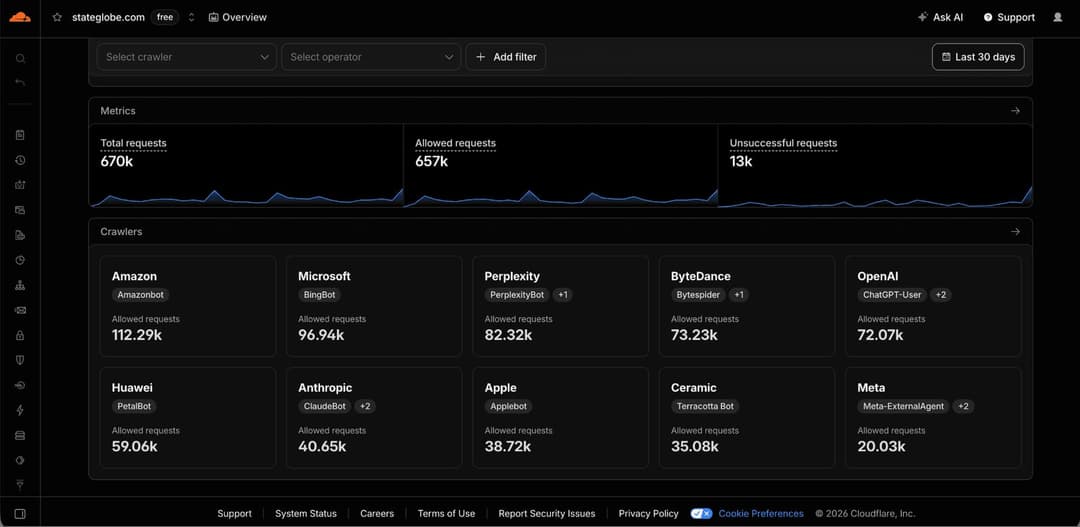
Task: Click the 112.29k value on Amazon card
Action: coord(137,335)
